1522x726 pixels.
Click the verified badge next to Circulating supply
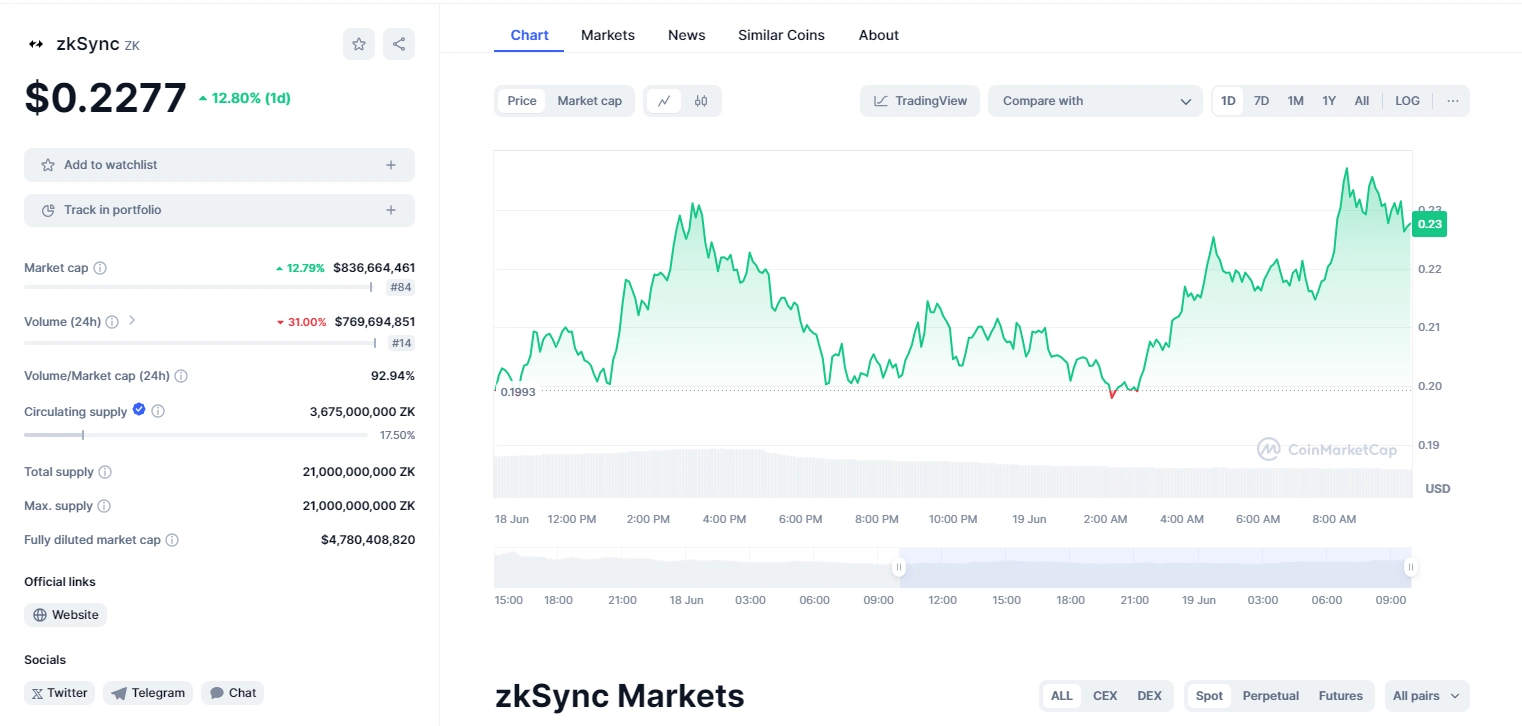click(139, 410)
